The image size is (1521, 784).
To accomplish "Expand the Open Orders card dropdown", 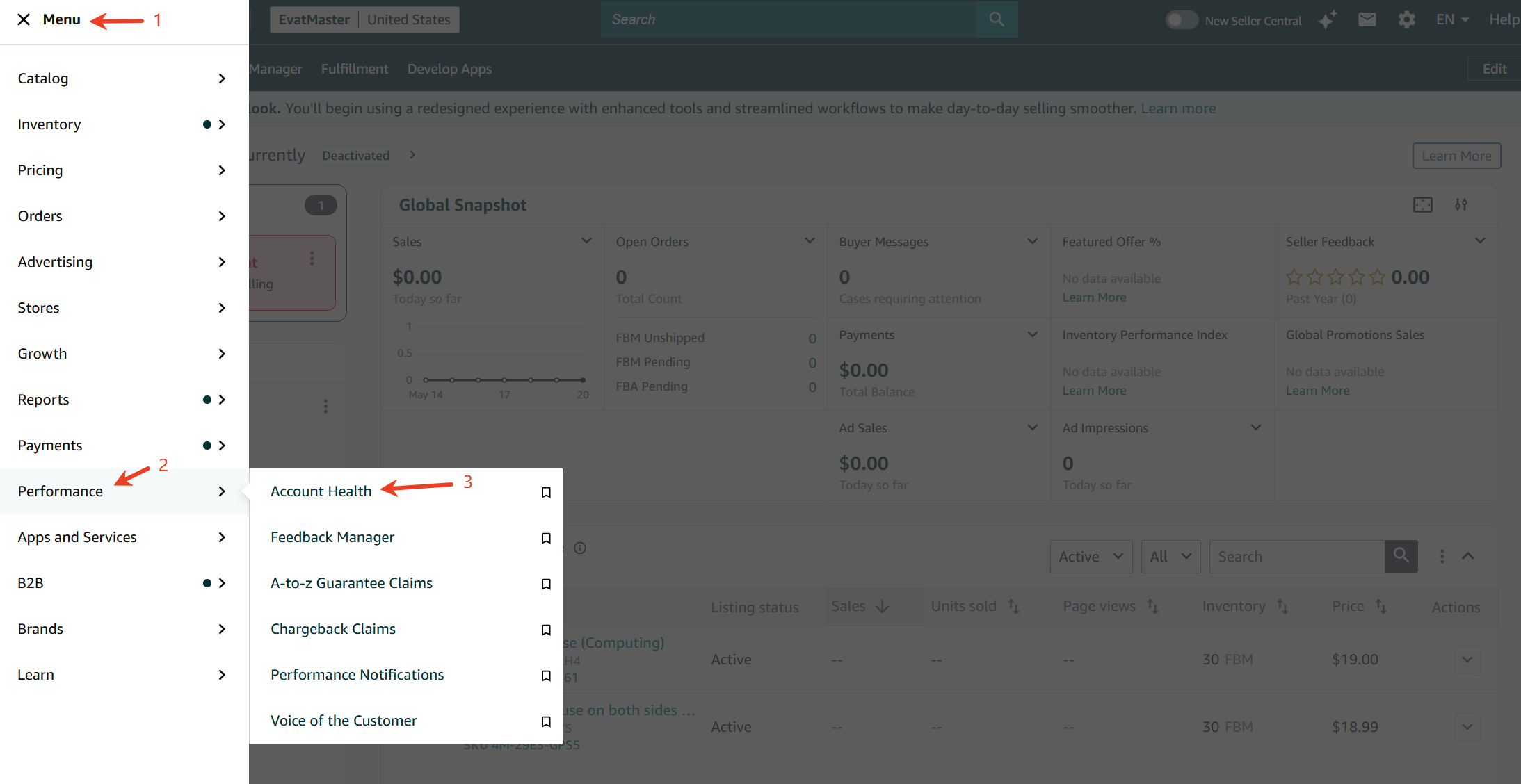I will coord(810,240).
